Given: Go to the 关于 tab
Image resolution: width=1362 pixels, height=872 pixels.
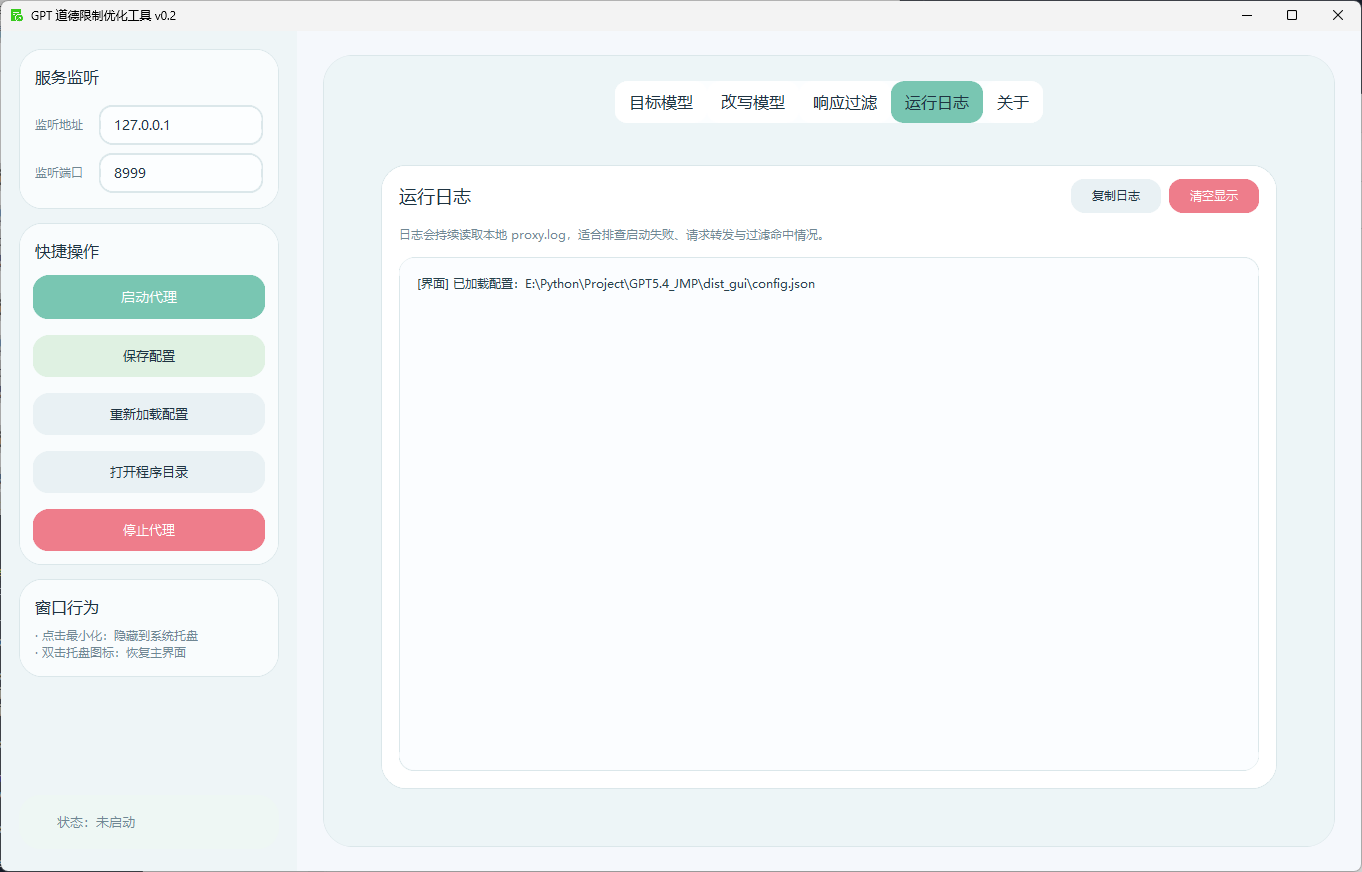Looking at the screenshot, I should 1012,102.
